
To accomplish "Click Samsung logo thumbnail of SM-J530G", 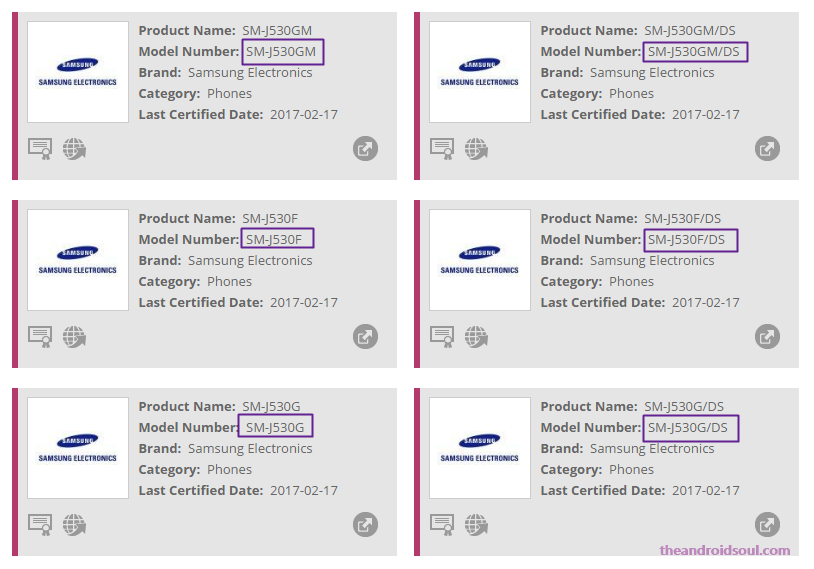I will tap(77, 448).
